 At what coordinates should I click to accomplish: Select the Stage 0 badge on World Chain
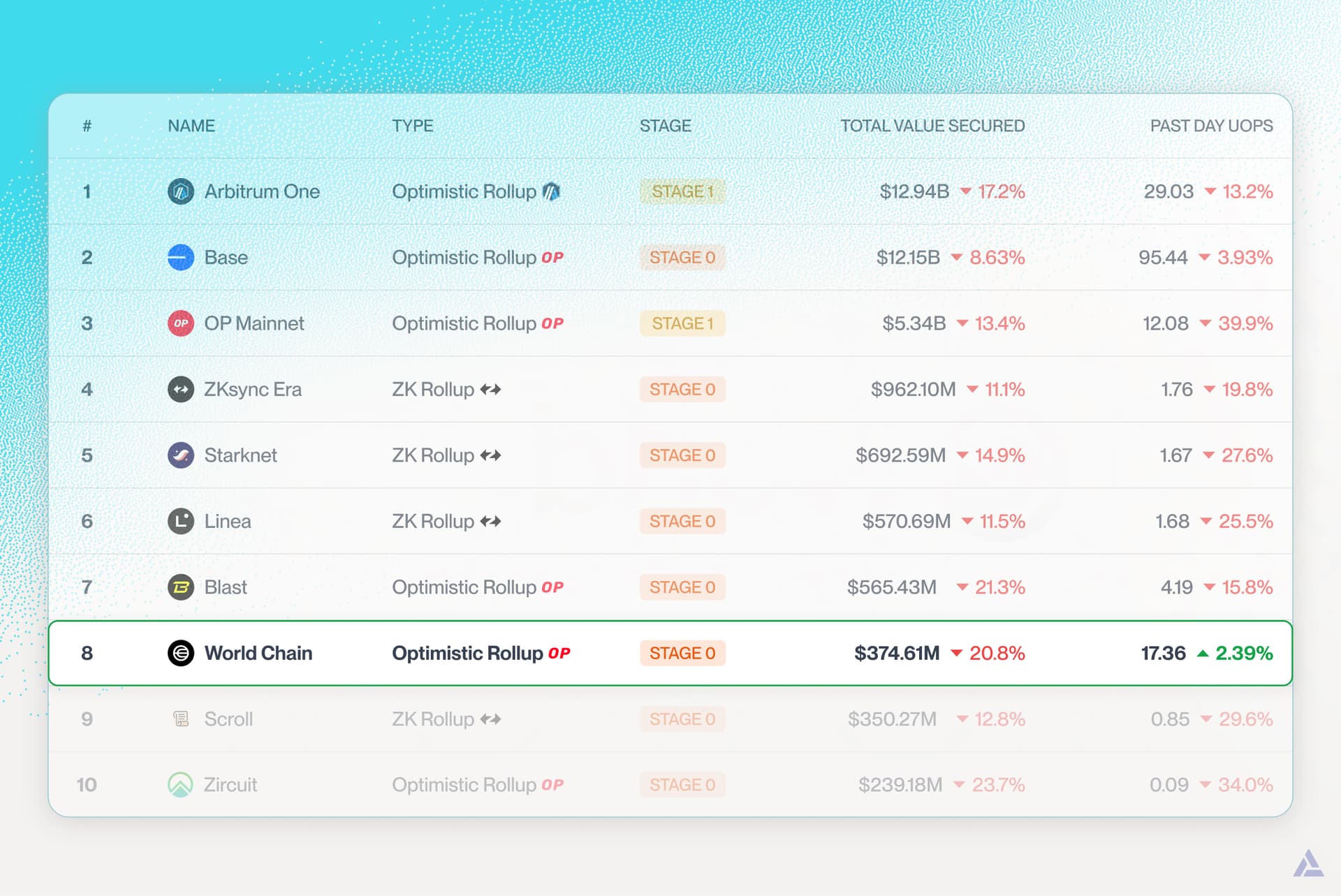point(683,653)
